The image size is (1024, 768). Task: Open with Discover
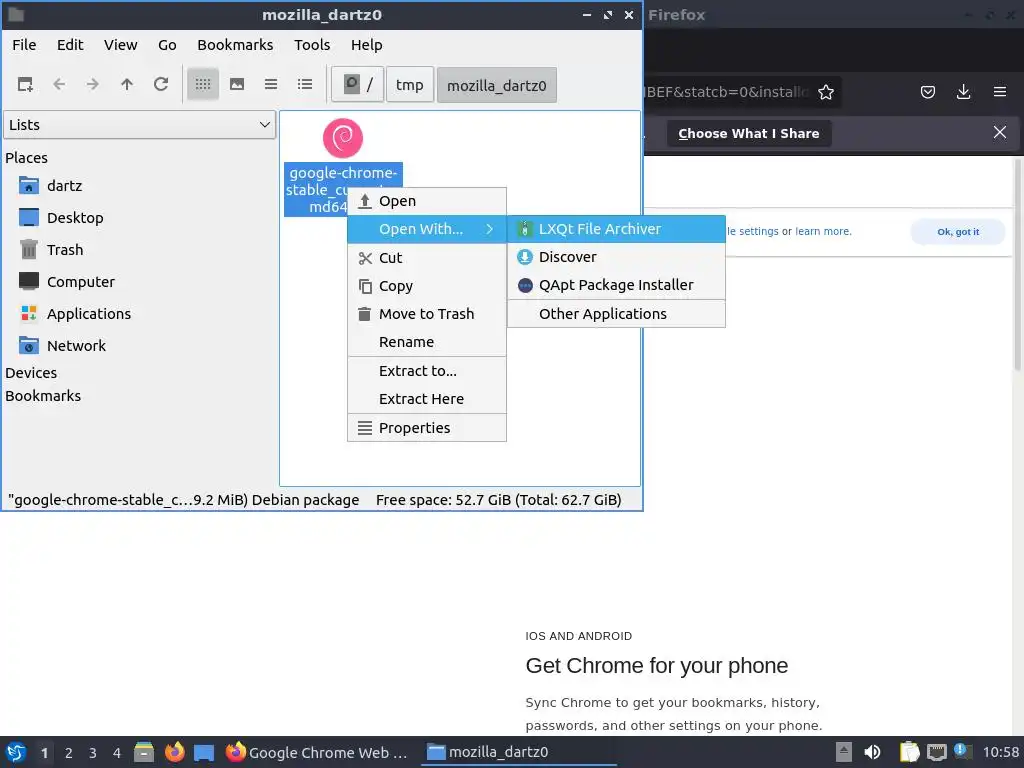[x=616, y=257]
